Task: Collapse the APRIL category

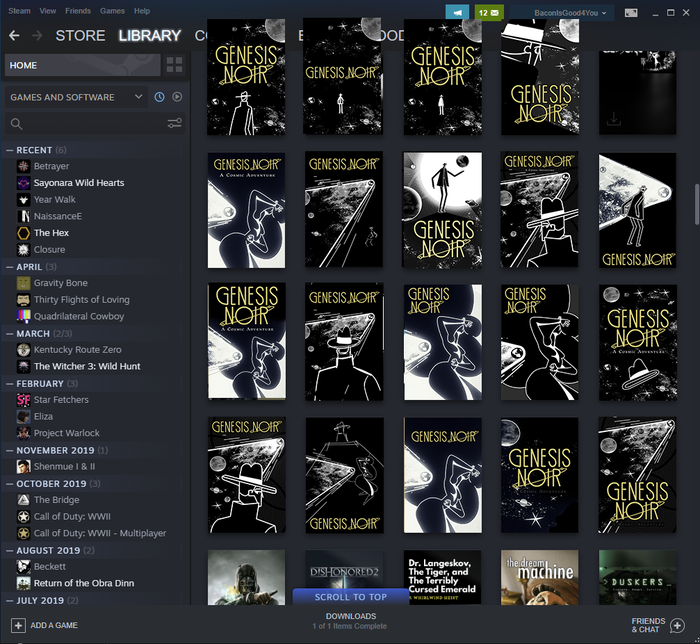Action: pyautogui.click(x=9, y=267)
